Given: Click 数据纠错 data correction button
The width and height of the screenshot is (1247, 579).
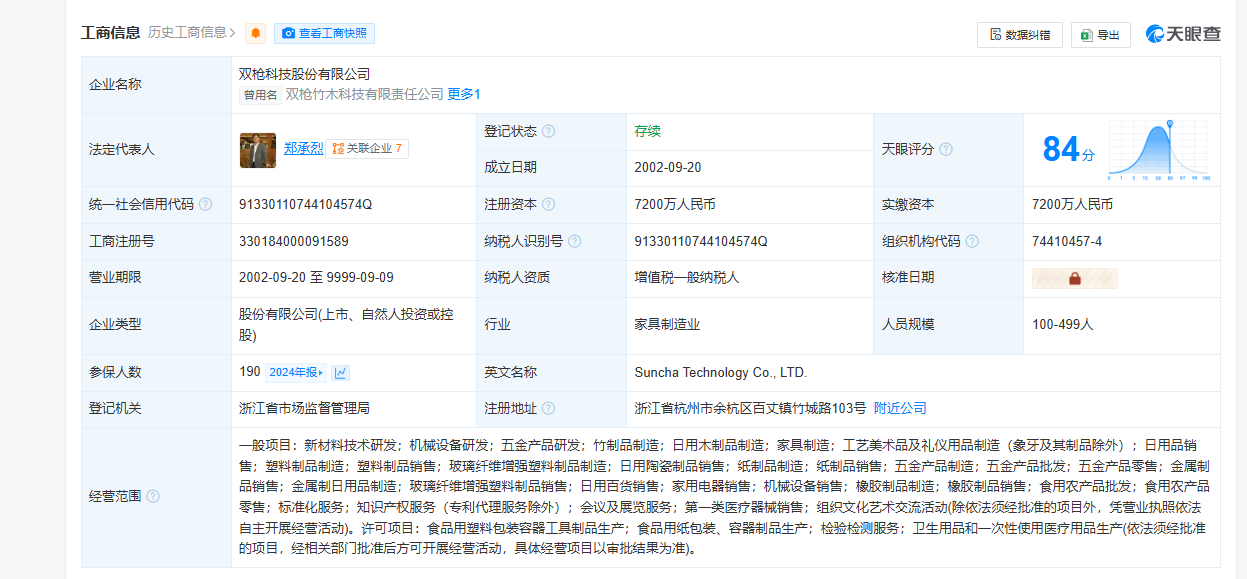Looking at the screenshot, I should (1020, 34).
